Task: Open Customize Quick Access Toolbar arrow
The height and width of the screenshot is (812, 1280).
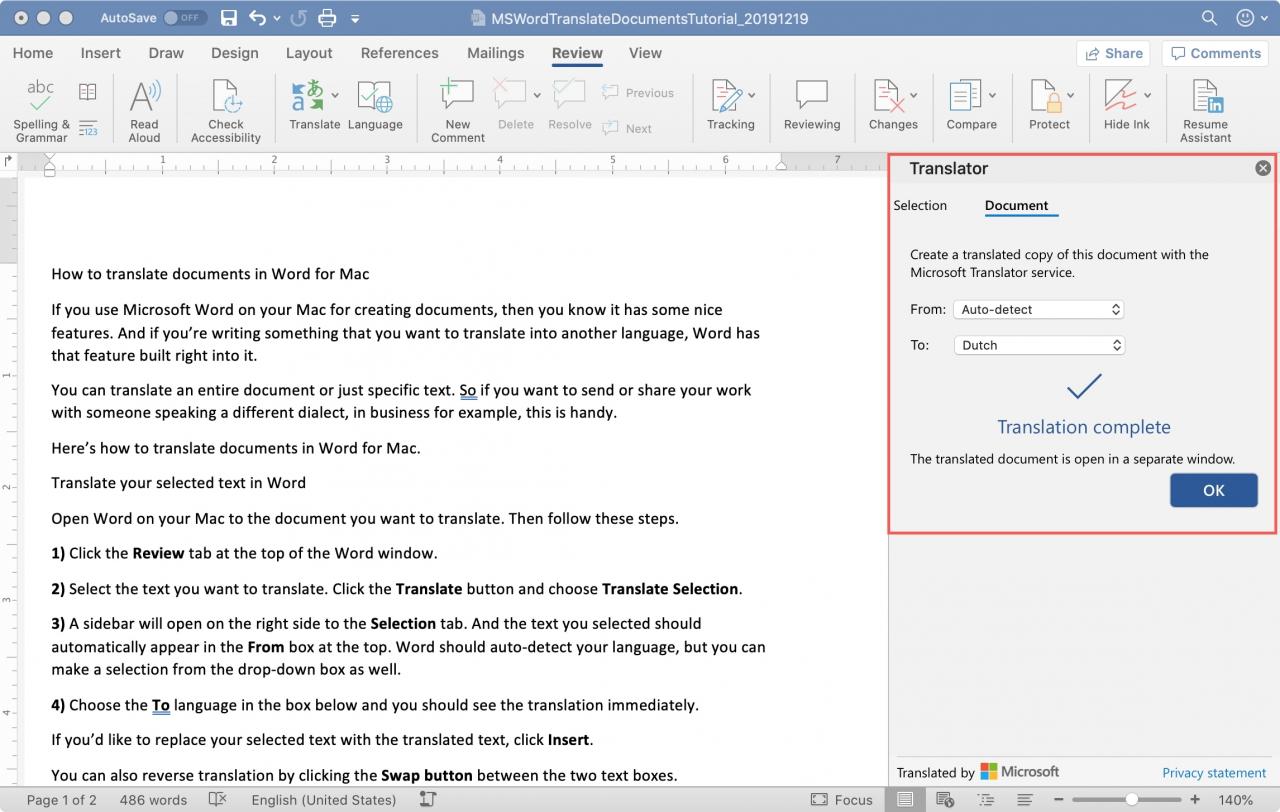Action: 355,19
